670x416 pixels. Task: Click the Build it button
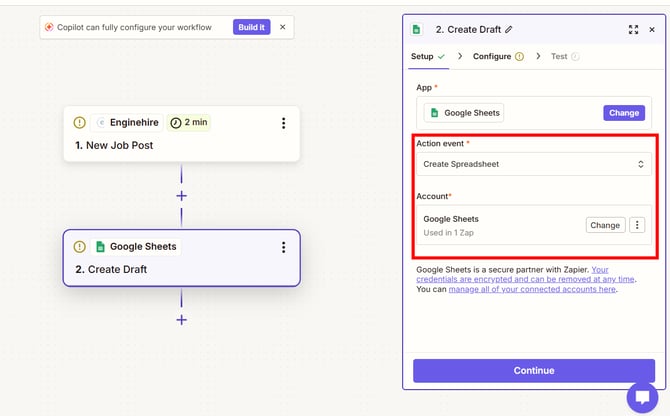tap(251, 27)
